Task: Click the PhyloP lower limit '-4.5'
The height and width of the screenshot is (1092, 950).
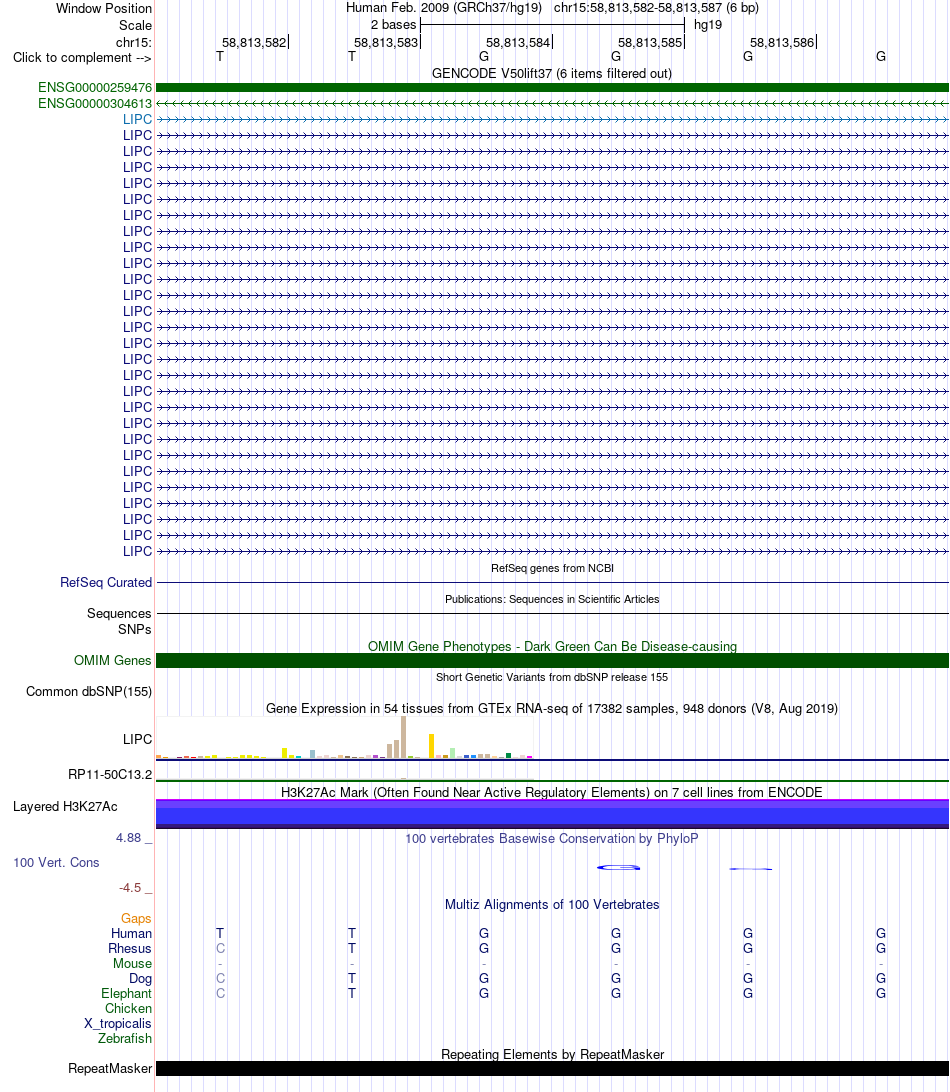Action: pyautogui.click(x=130, y=888)
